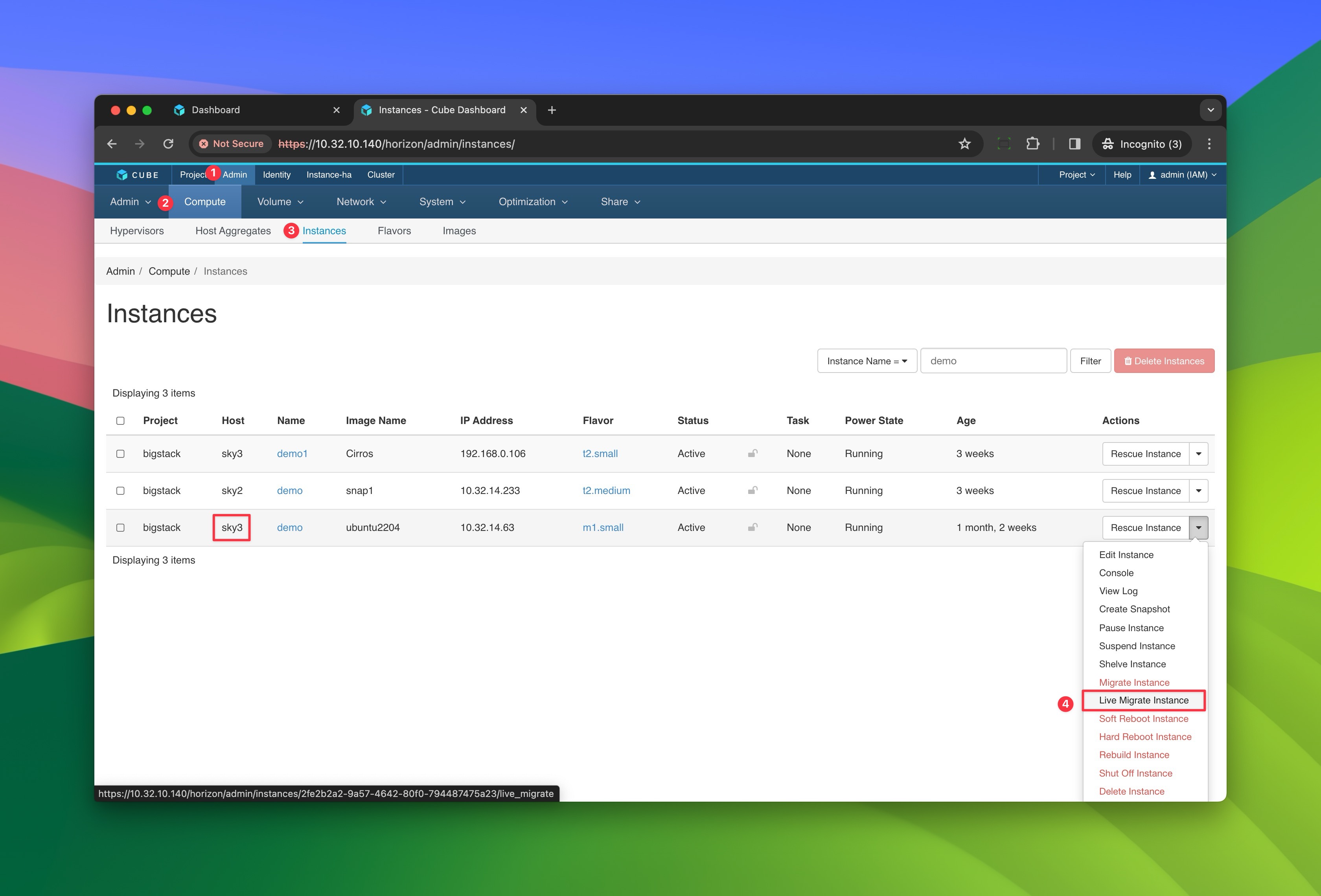This screenshot has width=1321, height=896.
Task: Select the checkbox for the demo1 row
Action: point(121,454)
